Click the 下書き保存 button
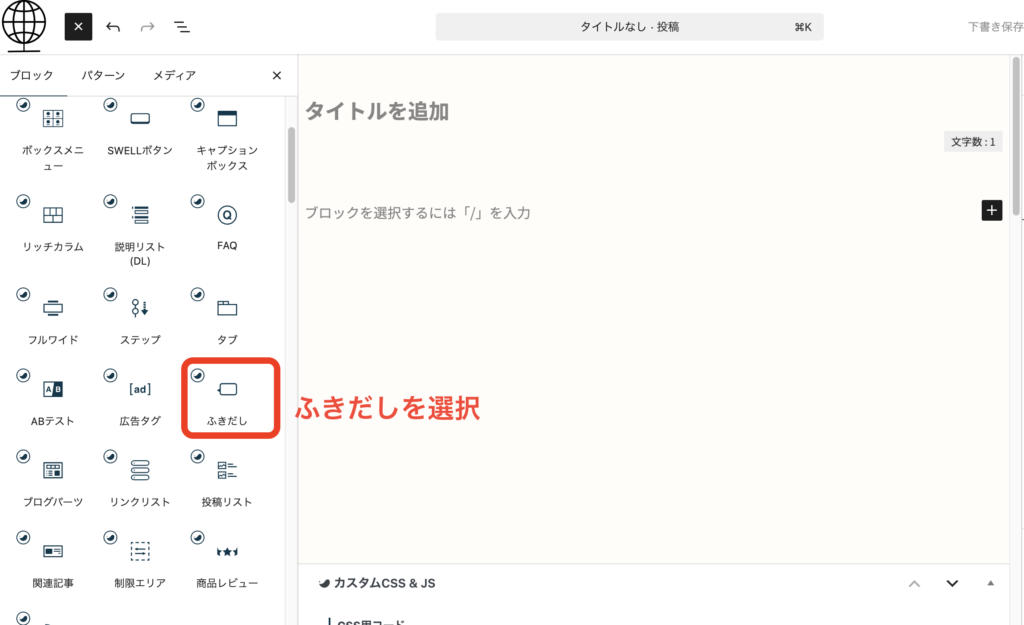The width and height of the screenshot is (1024, 625). pyautogui.click(x=994, y=27)
